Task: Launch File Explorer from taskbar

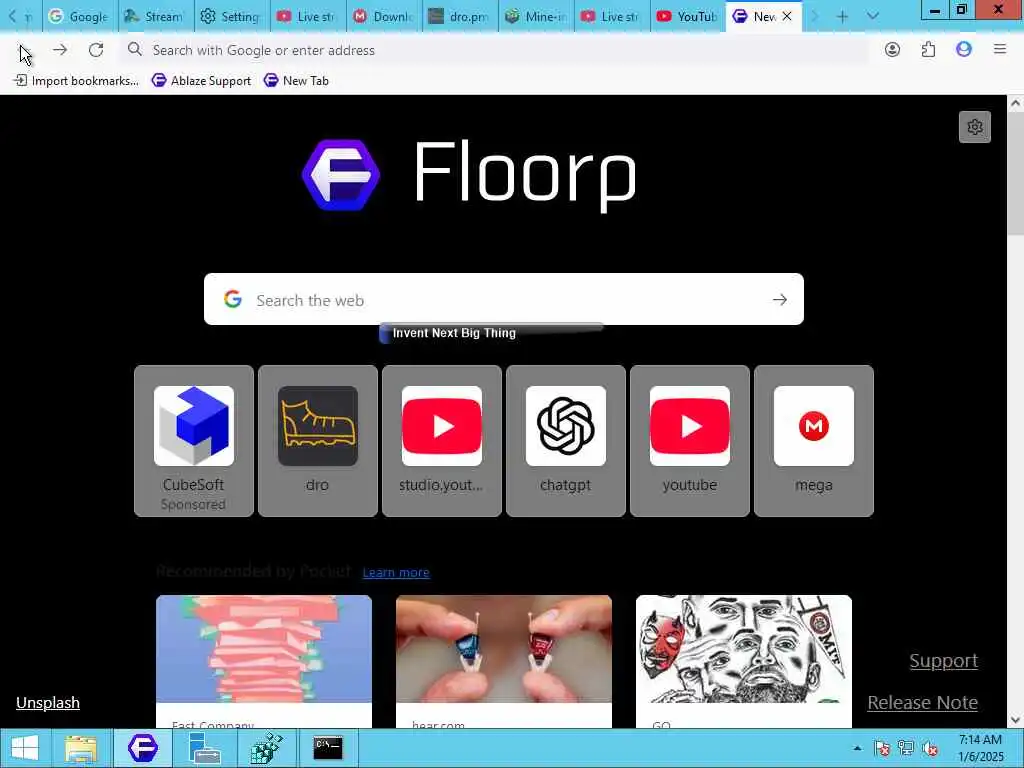Action: point(80,748)
